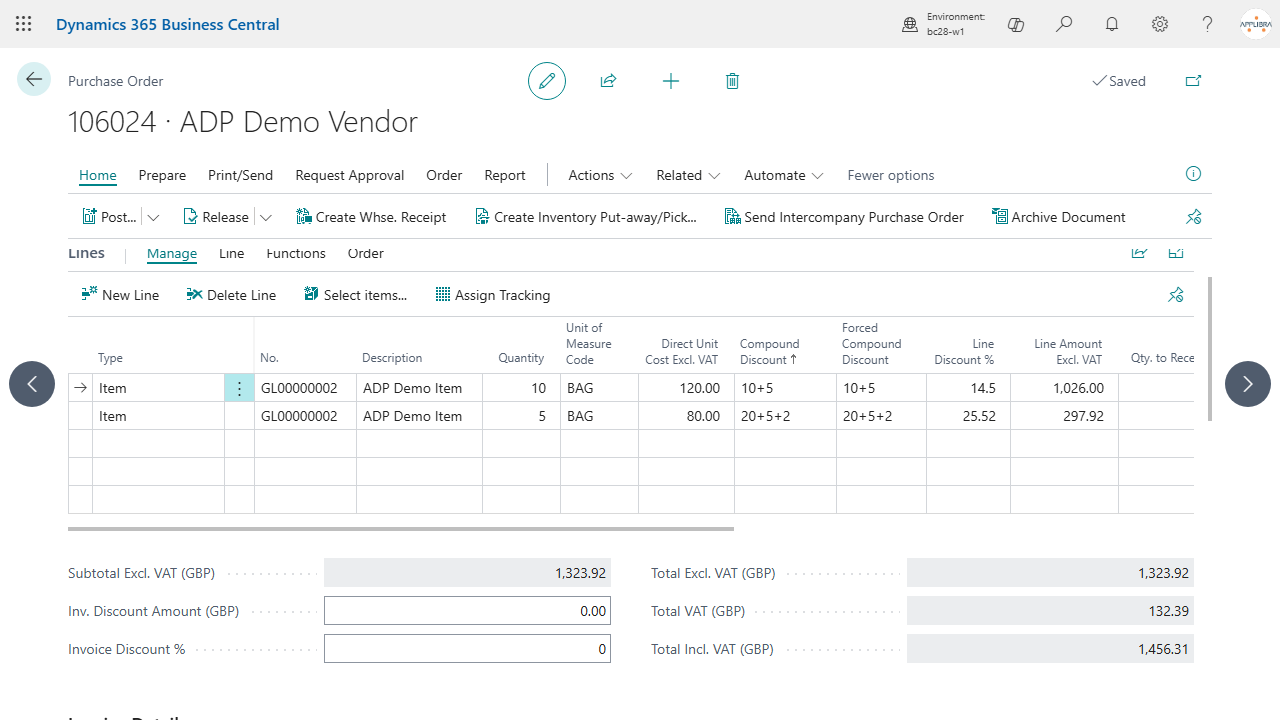Viewport: 1280px width, 720px height.
Task: Open row options for first line
Action: (239, 388)
